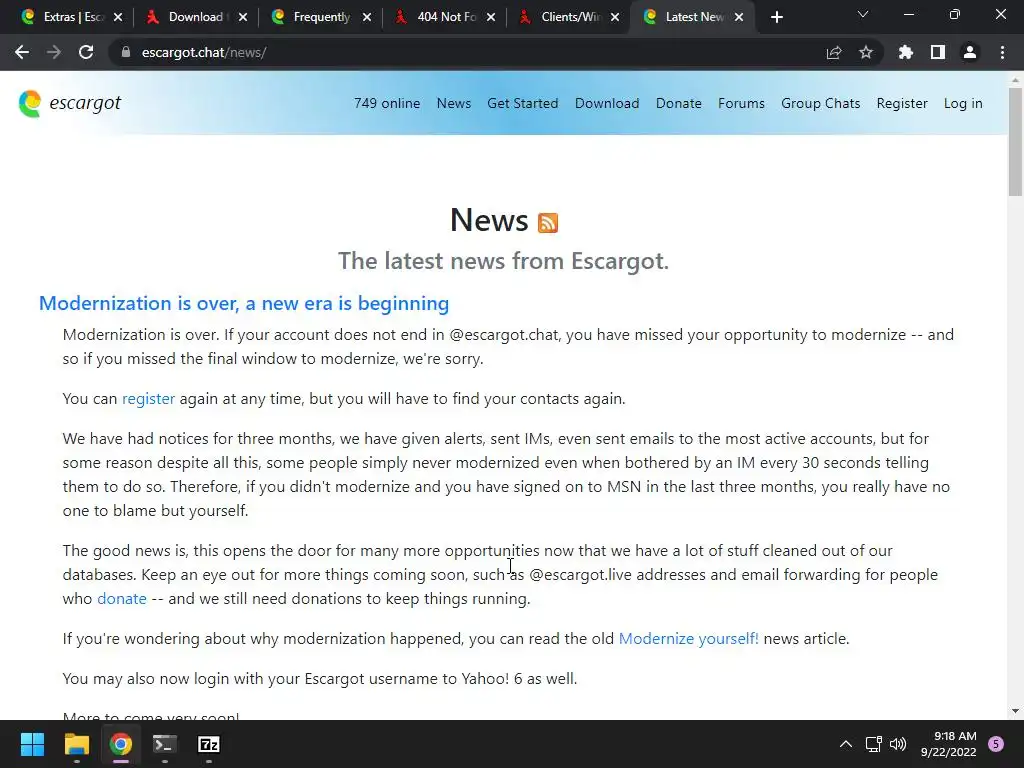Viewport: 1024px width, 768px height.
Task: Click the Chrome taskbar icon
Action: 121,744
